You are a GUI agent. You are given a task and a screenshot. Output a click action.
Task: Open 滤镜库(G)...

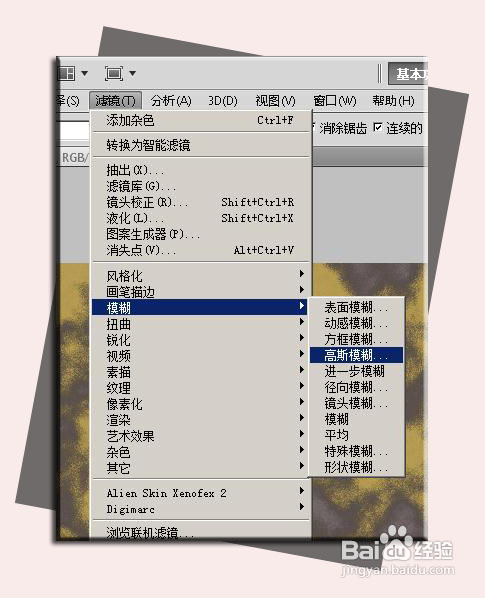click(201, 186)
